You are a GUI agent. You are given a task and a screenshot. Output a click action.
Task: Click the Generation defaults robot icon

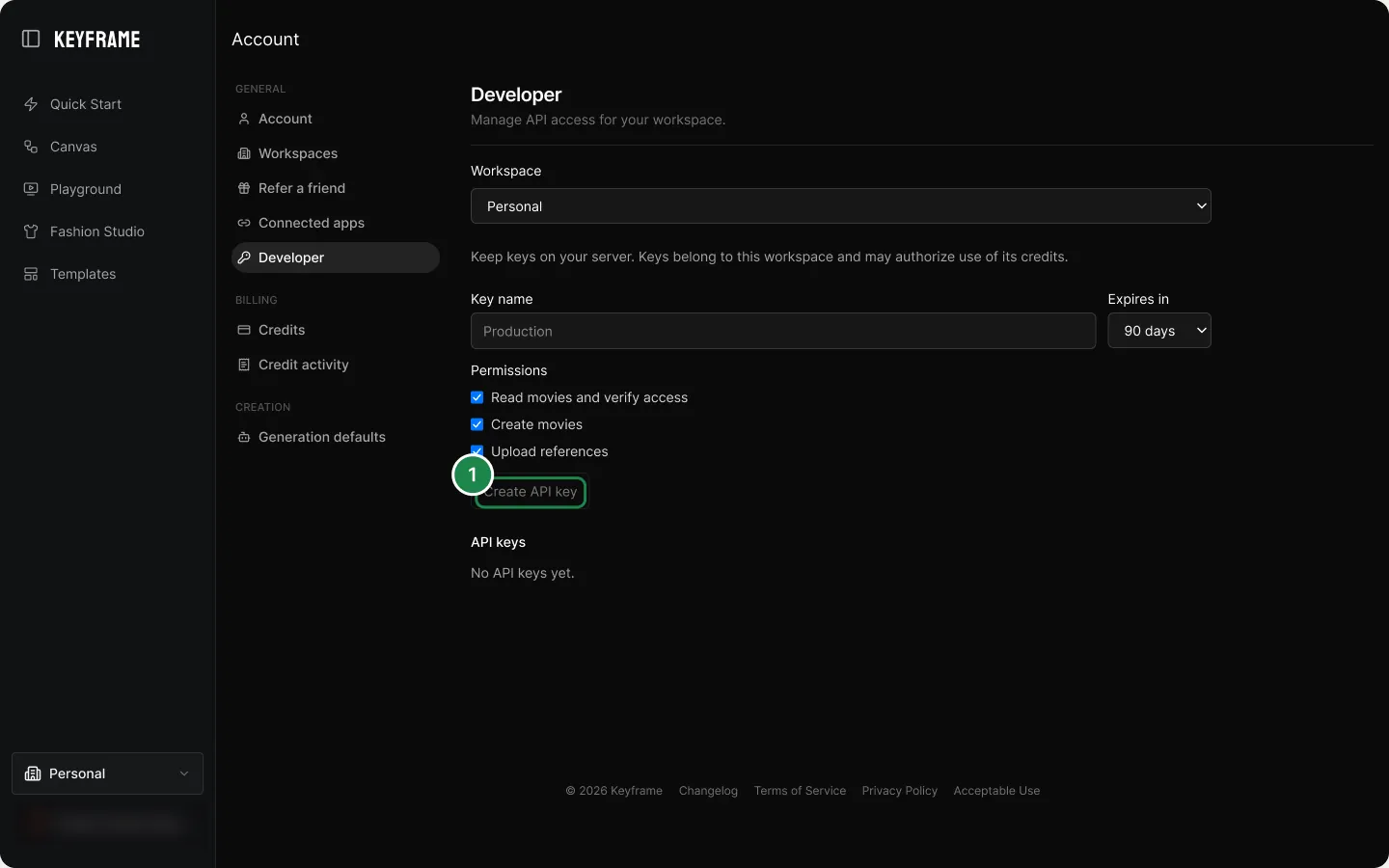244,437
